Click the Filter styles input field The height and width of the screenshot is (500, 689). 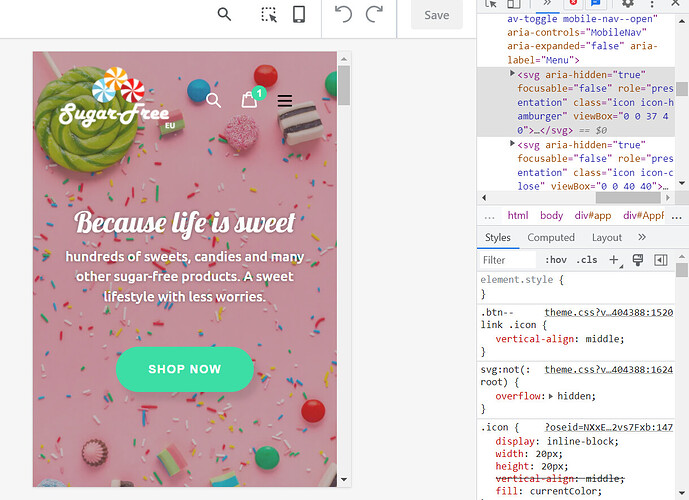tap(507, 260)
